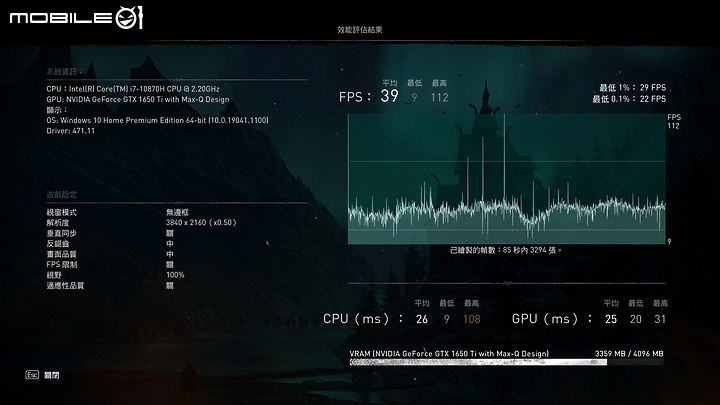Click the 最低 0.1%: 22 FPS reading
The image size is (720, 405).
pyautogui.click(x=629, y=99)
